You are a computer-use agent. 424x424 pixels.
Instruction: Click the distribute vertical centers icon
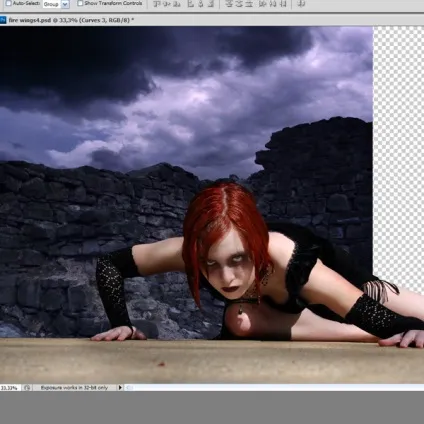point(239,4)
